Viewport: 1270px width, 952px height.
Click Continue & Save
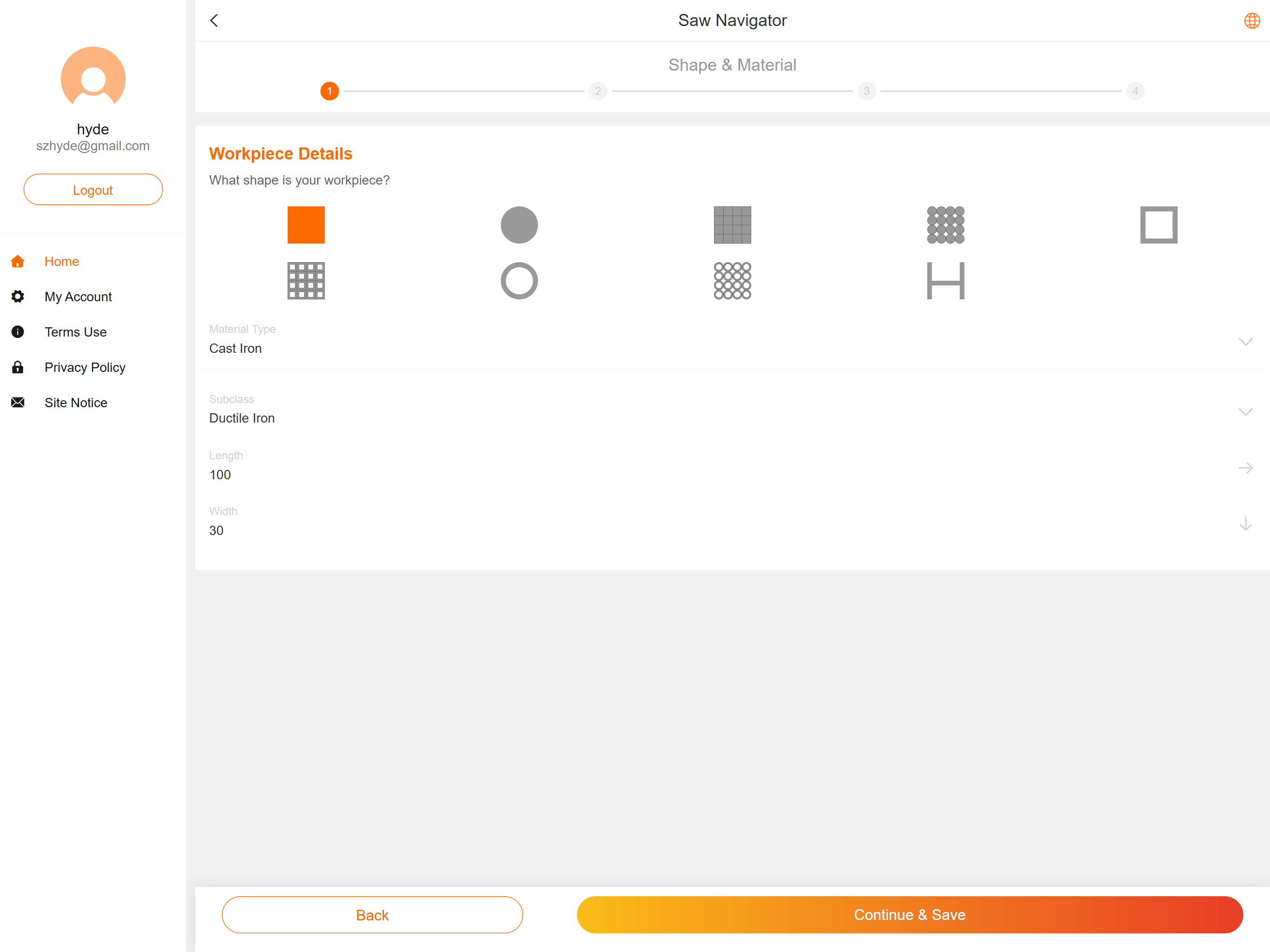909,915
